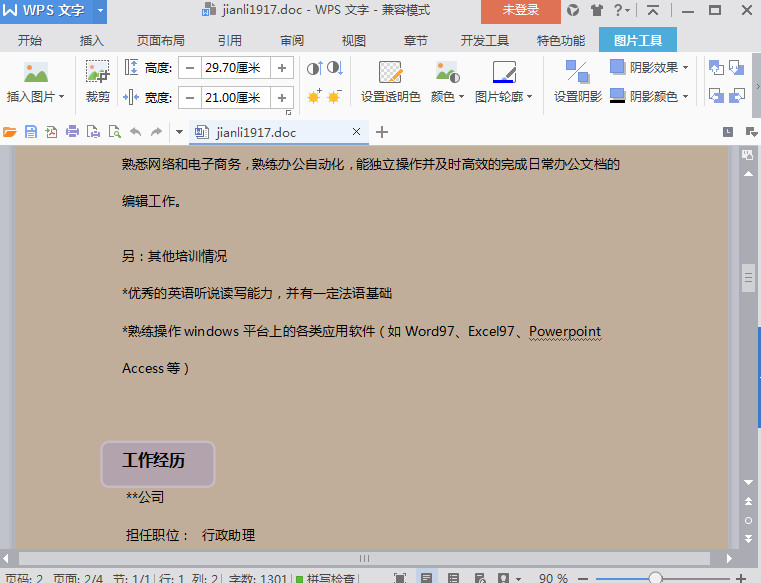Click the WPS skin shirt icon
This screenshot has width=761, height=583.
point(596,10)
